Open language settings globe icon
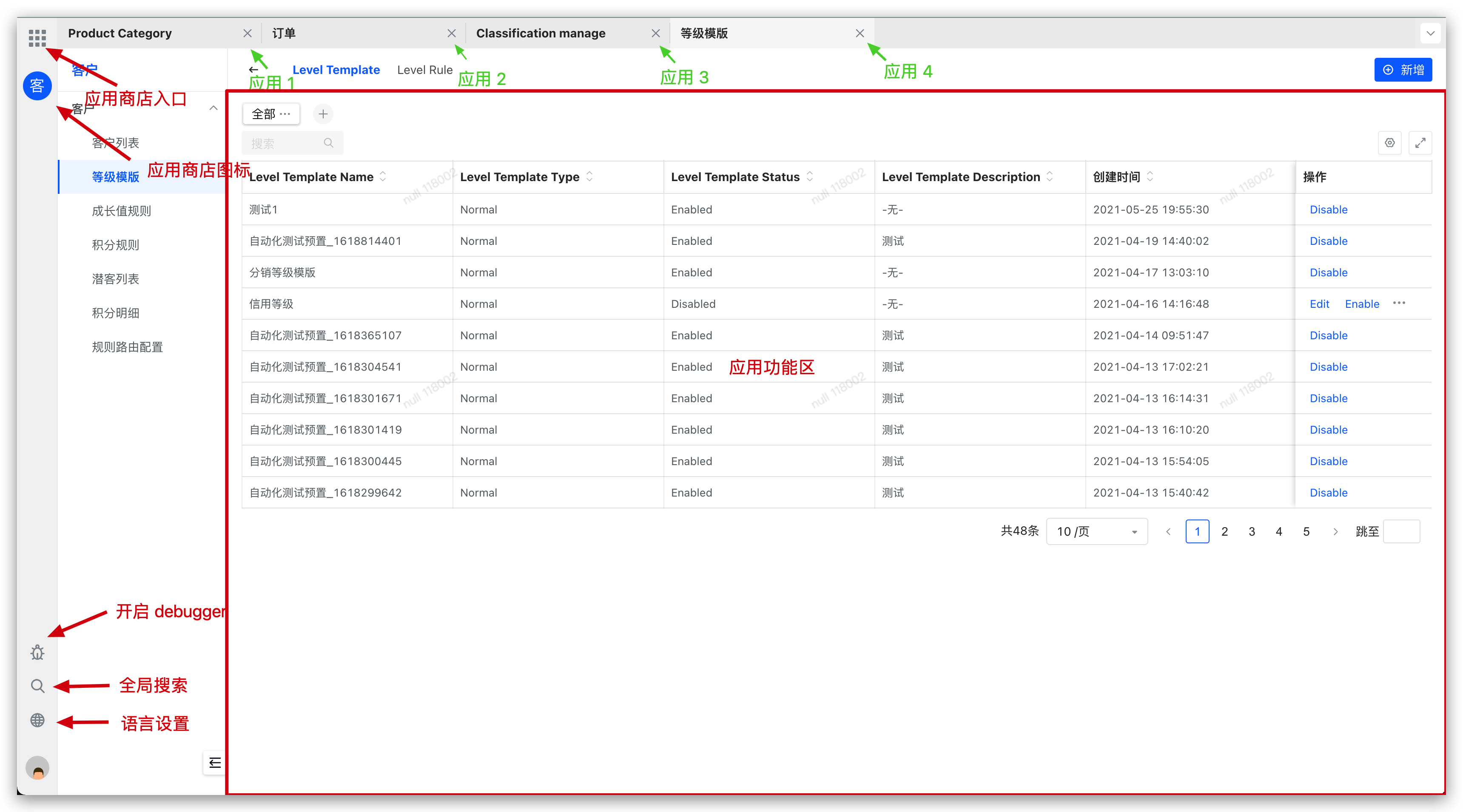The width and height of the screenshot is (1463, 812). tap(37, 720)
